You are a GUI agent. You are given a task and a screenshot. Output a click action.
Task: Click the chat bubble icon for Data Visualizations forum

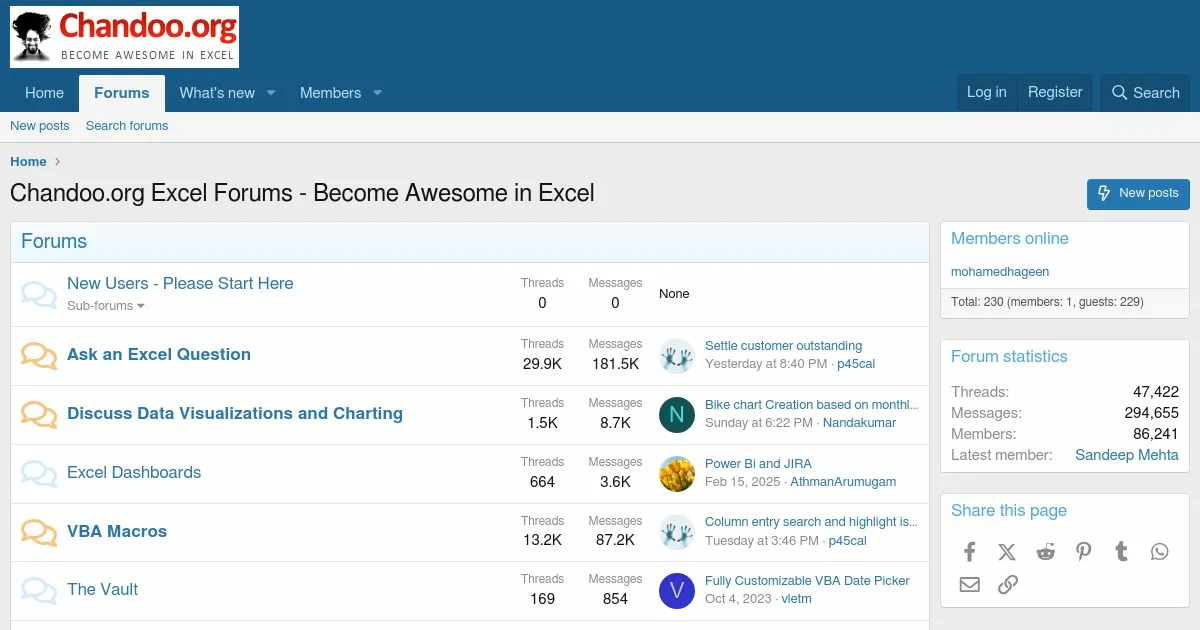pyautogui.click(x=39, y=415)
